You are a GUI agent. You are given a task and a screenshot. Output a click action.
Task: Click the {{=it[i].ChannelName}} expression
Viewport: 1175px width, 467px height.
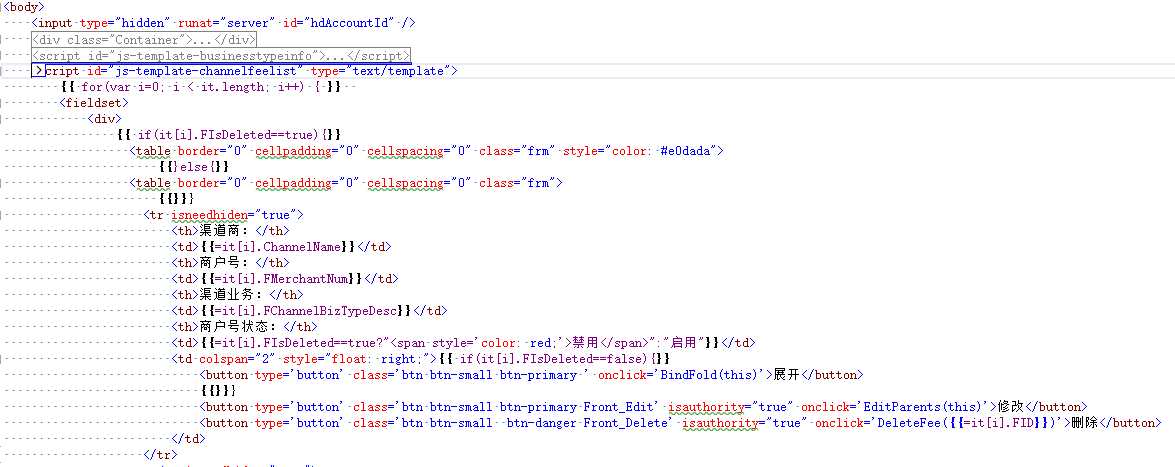pyautogui.click(x=278, y=246)
